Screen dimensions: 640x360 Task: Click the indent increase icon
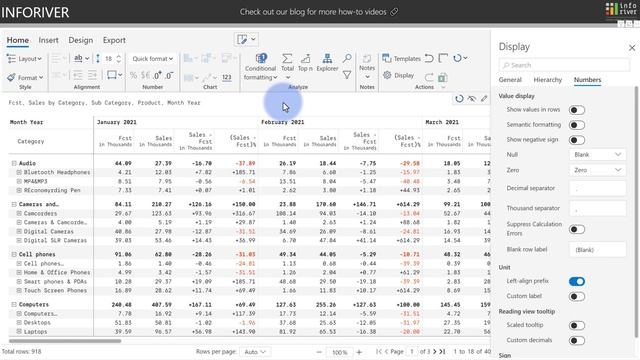point(93,75)
